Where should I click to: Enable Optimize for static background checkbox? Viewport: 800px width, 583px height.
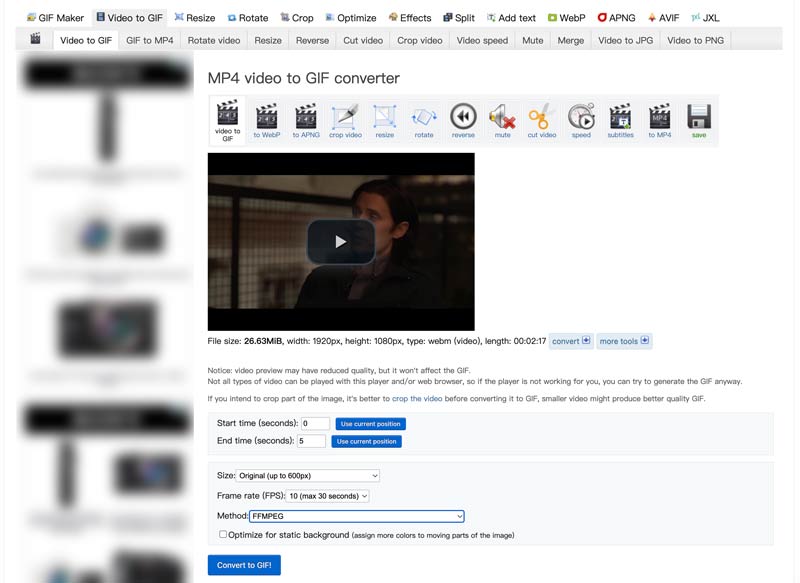coord(223,534)
